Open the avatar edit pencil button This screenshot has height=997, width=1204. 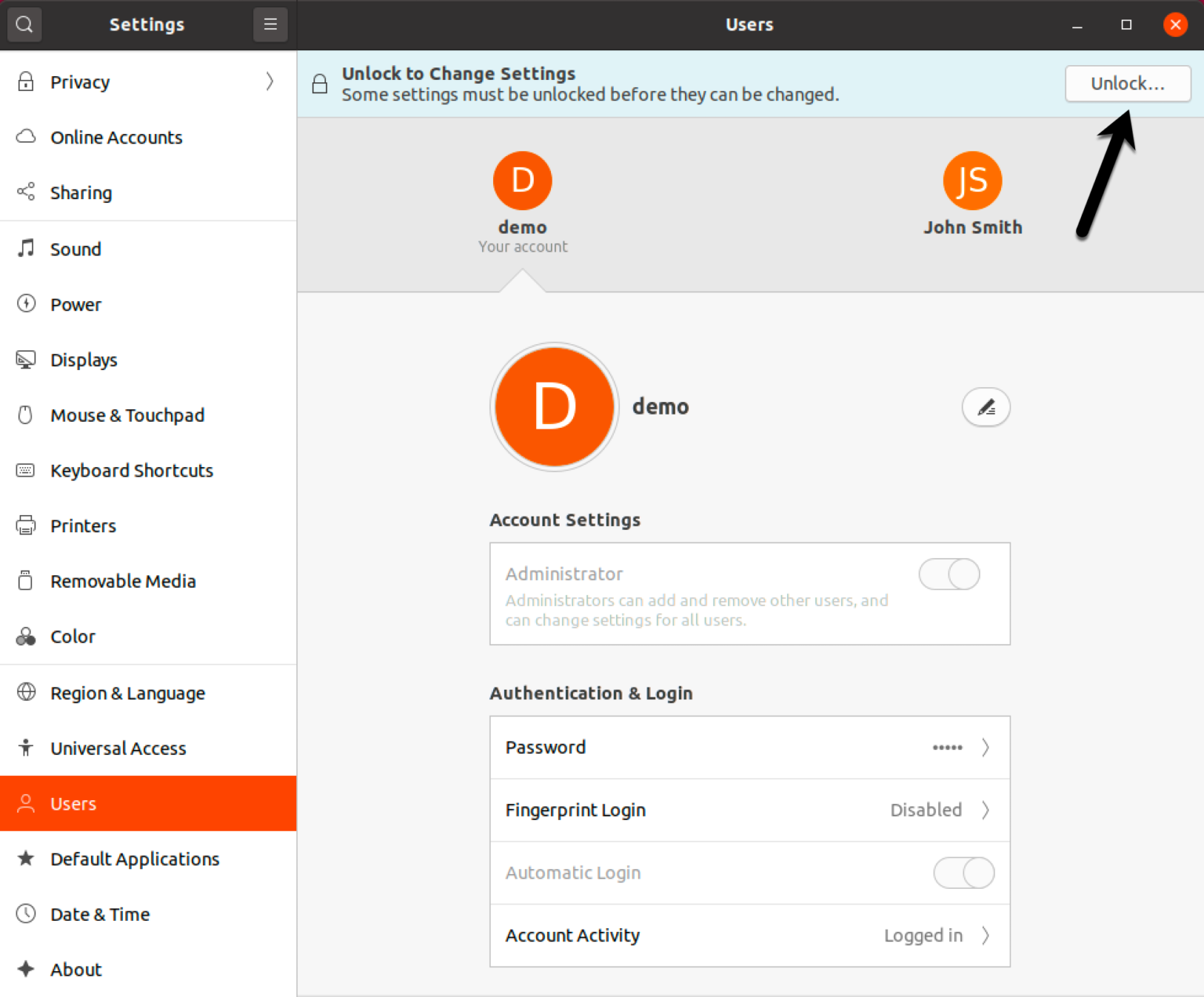pyautogui.click(x=985, y=407)
